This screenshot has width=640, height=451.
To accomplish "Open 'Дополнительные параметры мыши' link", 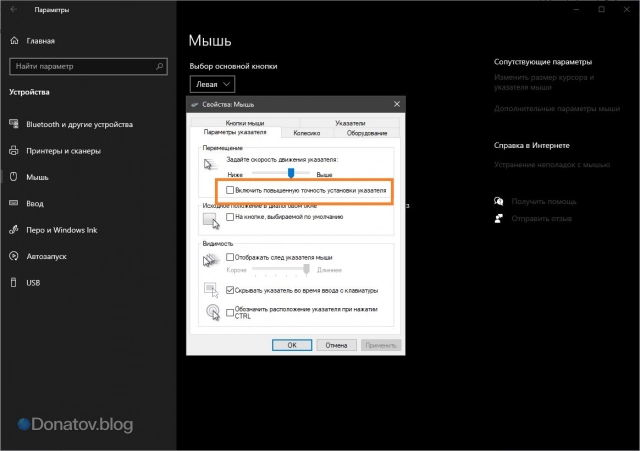I will [557, 109].
